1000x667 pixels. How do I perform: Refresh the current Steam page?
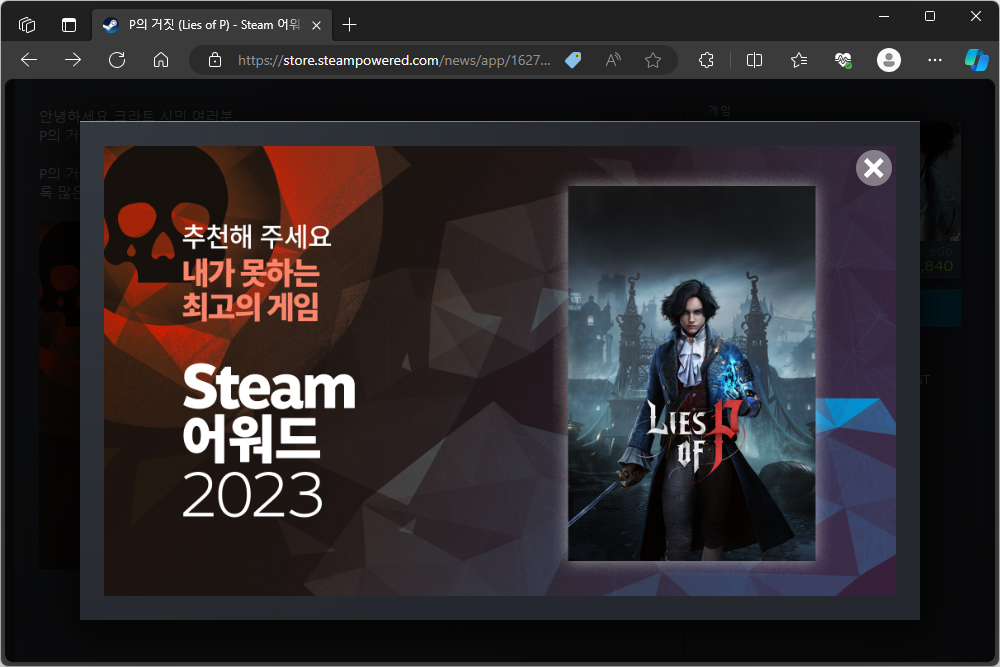pos(117,60)
